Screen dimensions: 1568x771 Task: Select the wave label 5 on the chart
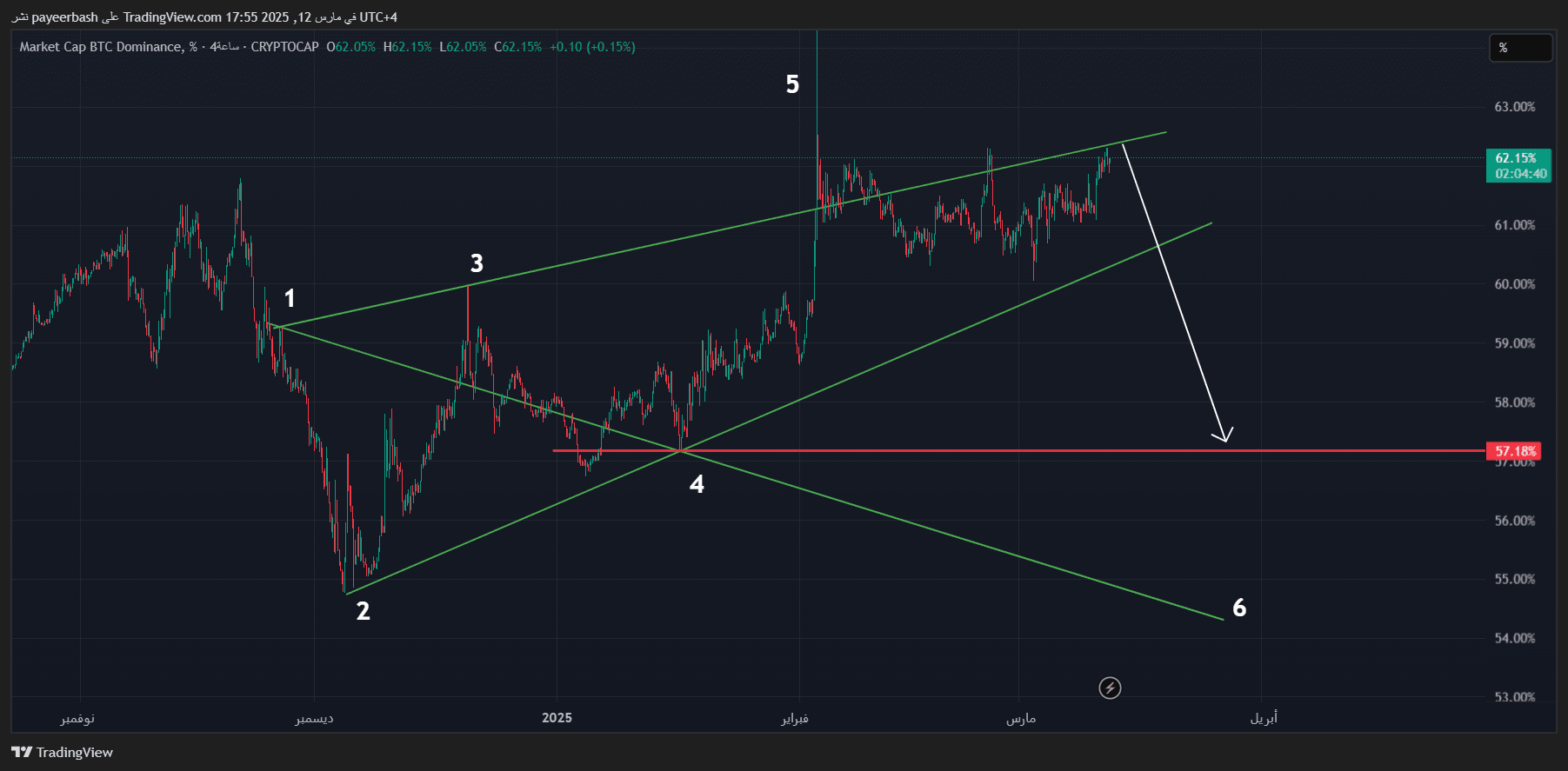(792, 84)
